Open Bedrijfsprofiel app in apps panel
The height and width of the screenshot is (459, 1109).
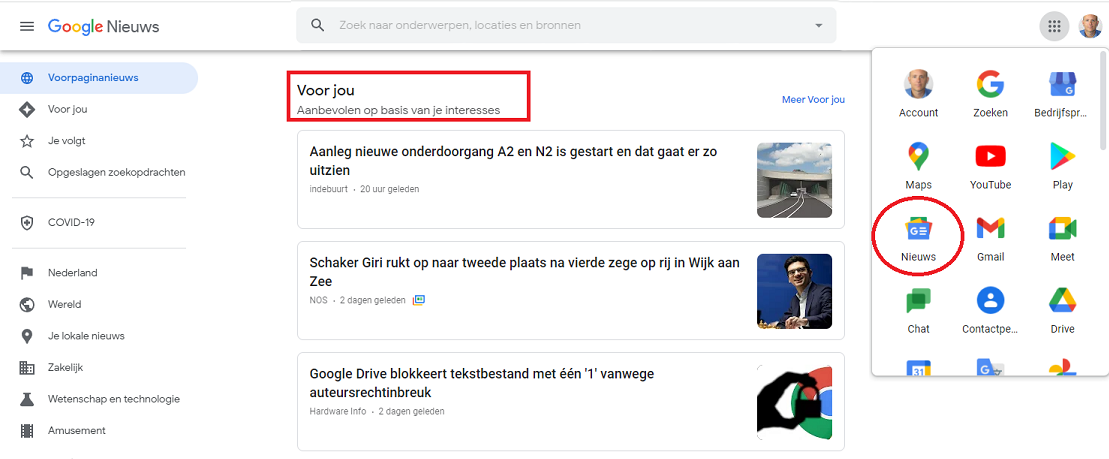click(1062, 94)
